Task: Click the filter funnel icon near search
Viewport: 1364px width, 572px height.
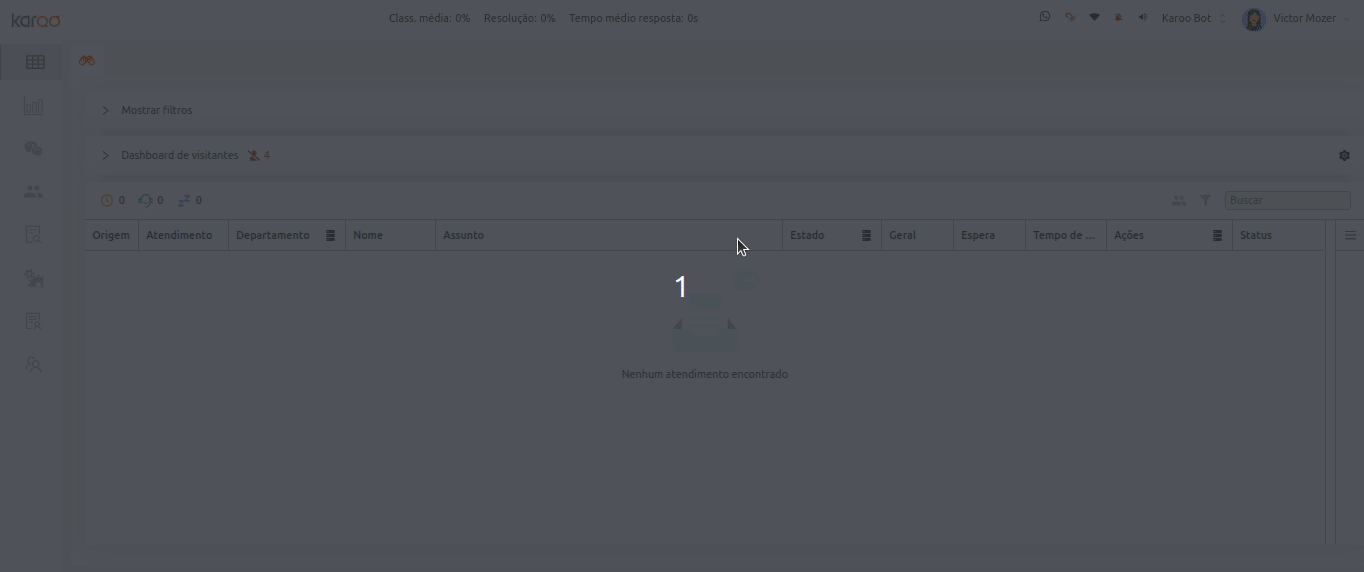Action: (1206, 200)
